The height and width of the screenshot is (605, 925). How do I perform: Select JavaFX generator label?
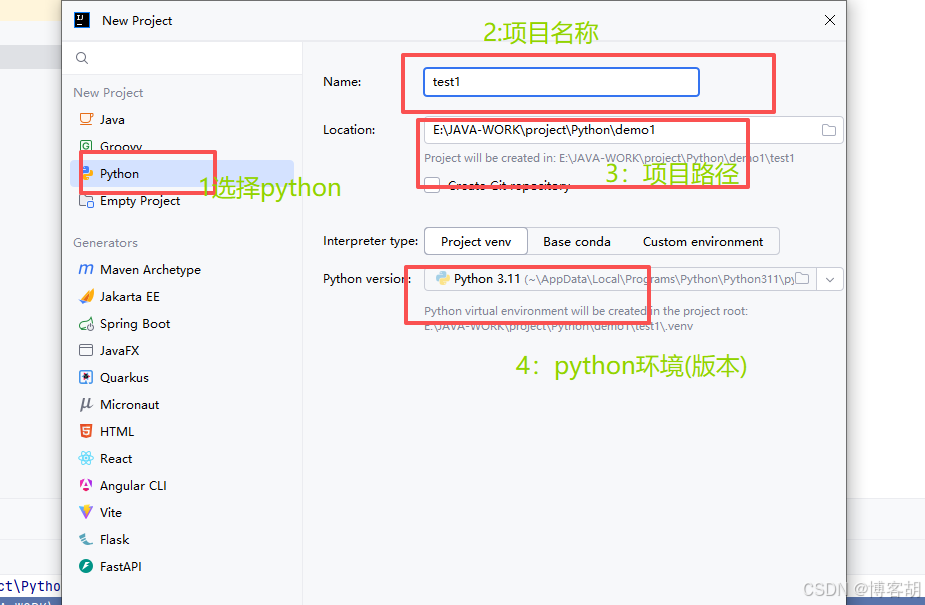pyautogui.click(x=120, y=350)
